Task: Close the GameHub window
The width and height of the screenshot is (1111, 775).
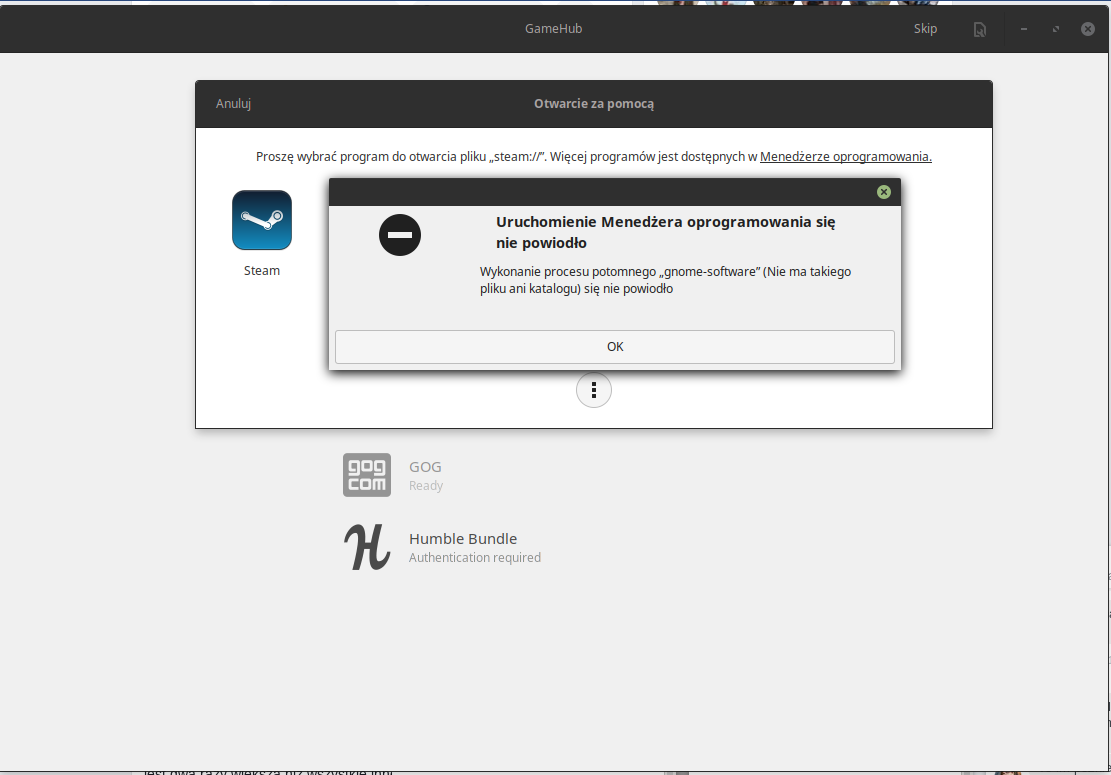Action: (x=1088, y=29)
